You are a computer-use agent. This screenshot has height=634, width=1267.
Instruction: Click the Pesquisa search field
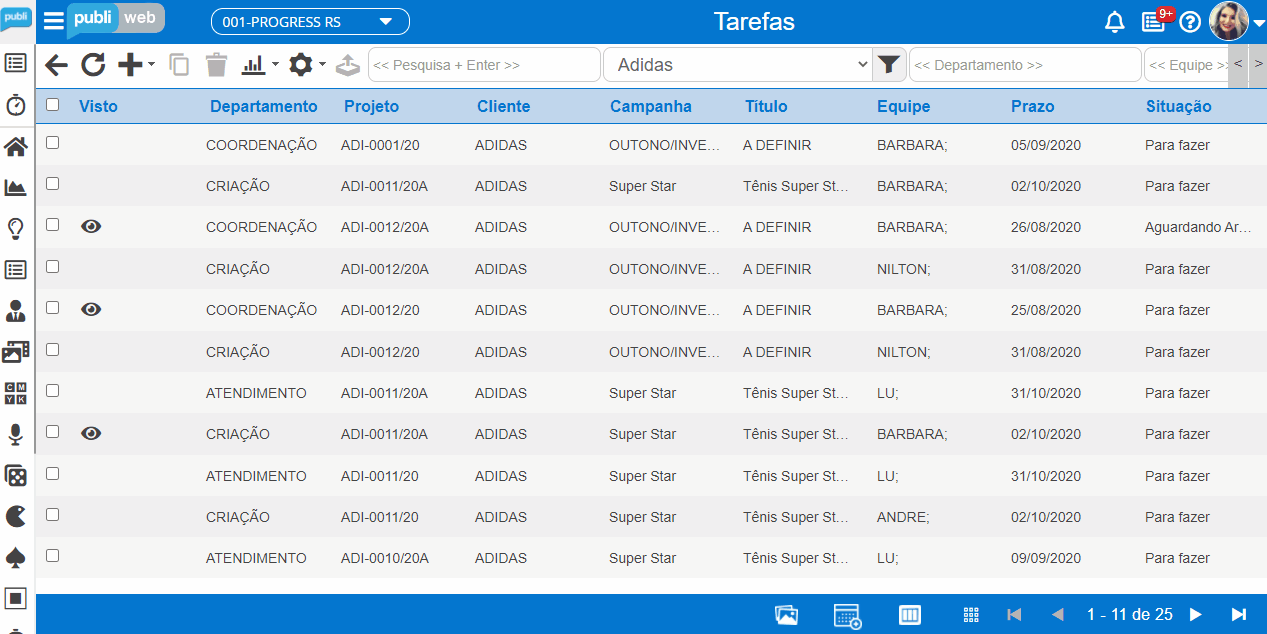pos(485,65)
